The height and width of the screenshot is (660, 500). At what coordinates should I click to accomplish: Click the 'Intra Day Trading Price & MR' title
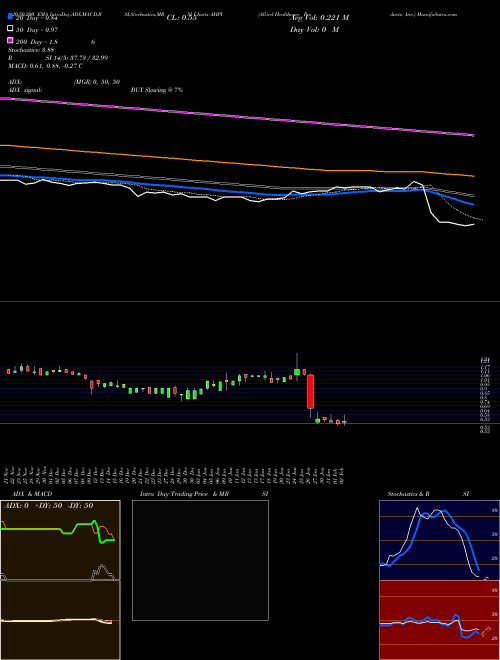pos(184,494)
